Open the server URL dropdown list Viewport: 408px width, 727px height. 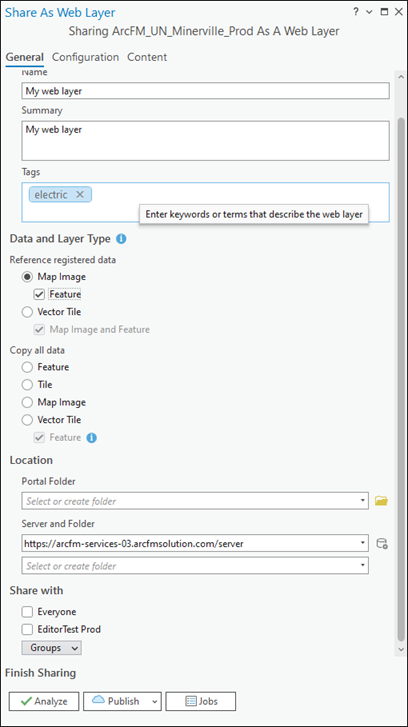click(362, 543)
